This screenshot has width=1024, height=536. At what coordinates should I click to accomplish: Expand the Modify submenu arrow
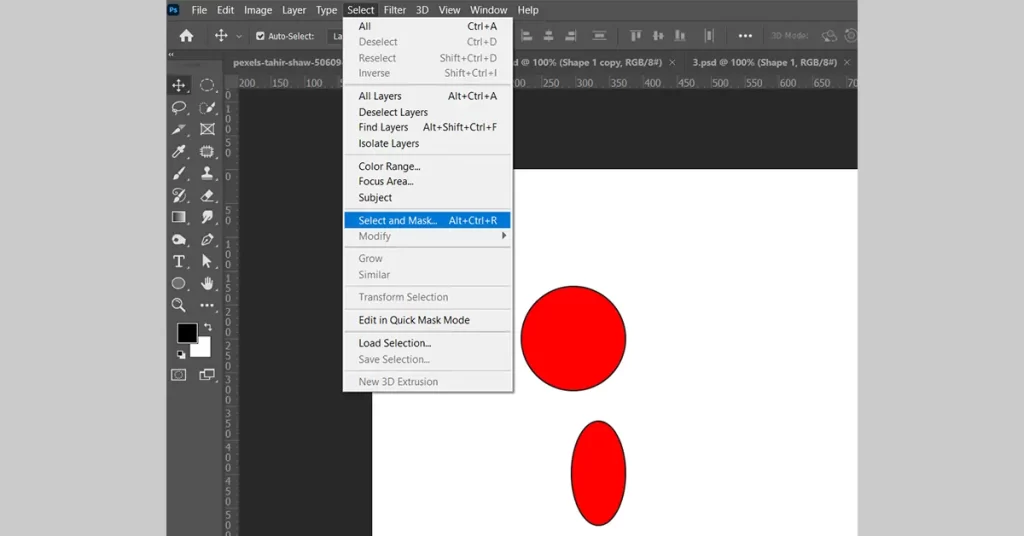tap(504, 236)
